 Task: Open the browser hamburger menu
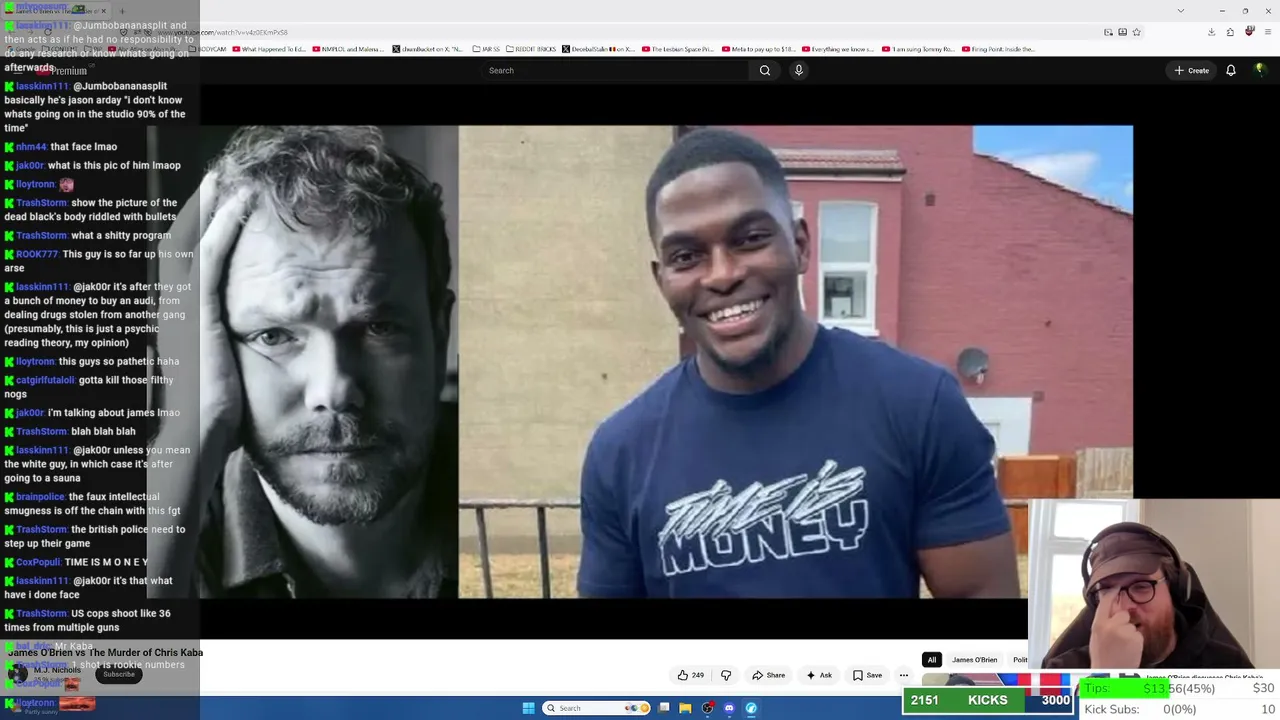coord(1268,32)
